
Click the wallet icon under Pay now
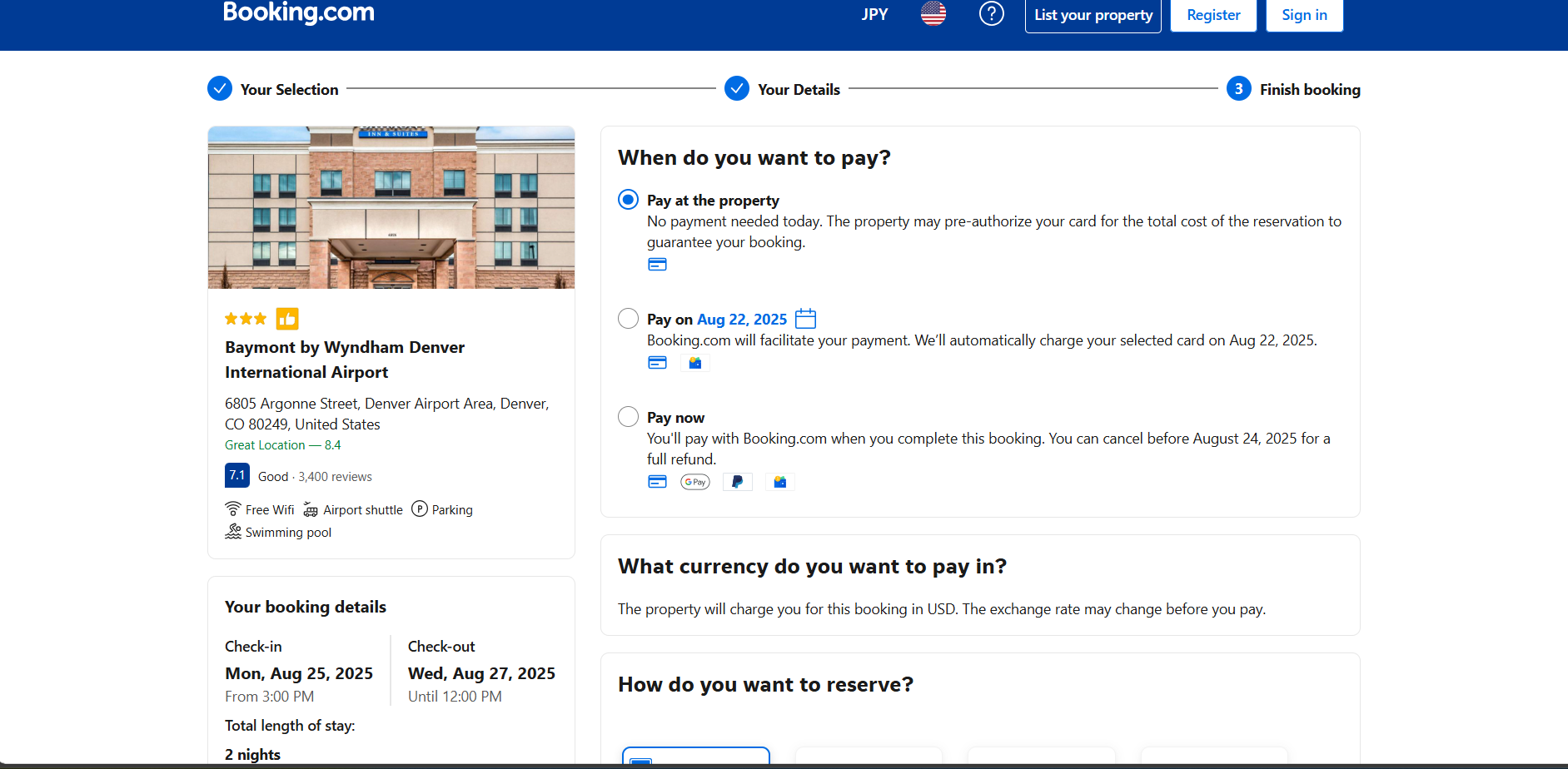779,482
